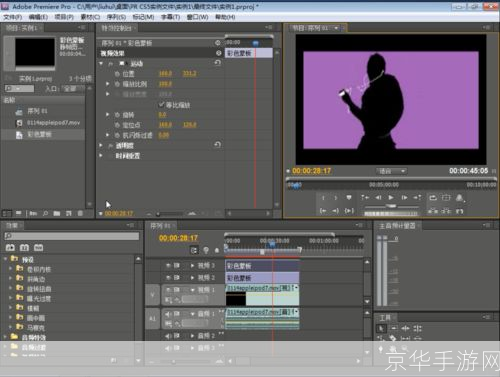Adjust the program monitor shuttle slider
500x377 pixels.
[391, 206]
